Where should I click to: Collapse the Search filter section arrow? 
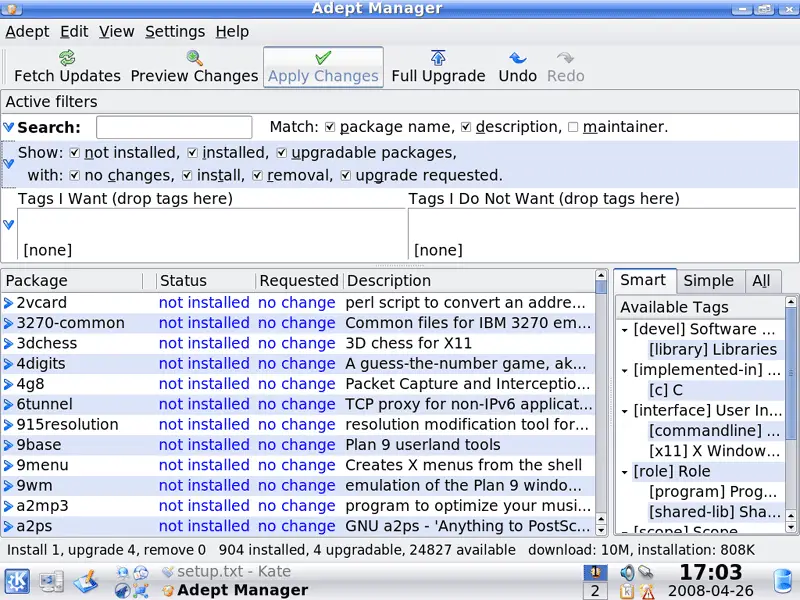9,127
